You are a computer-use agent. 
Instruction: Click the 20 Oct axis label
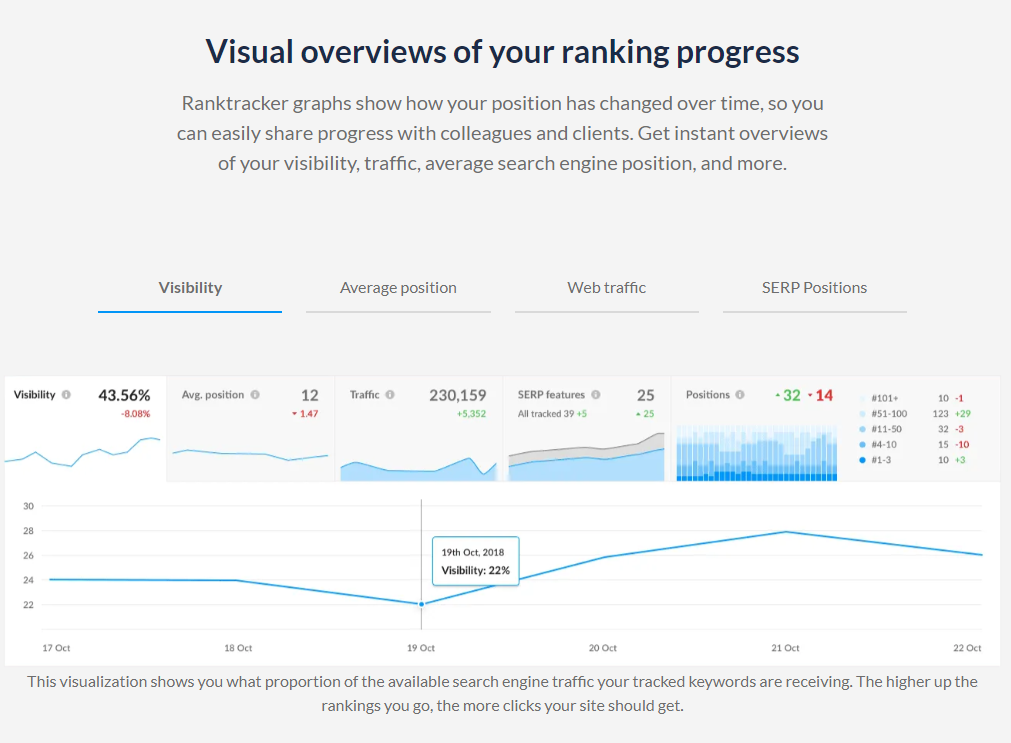pos(603,648)
